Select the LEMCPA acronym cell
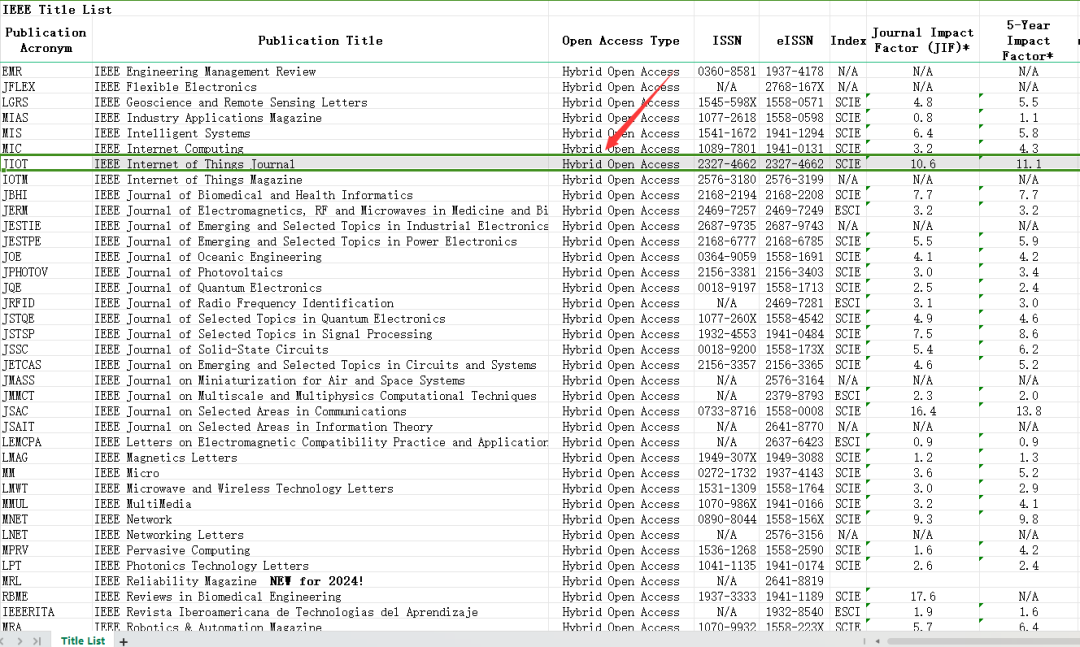This screenshot has width=1080, height=647. pos(46,442)
